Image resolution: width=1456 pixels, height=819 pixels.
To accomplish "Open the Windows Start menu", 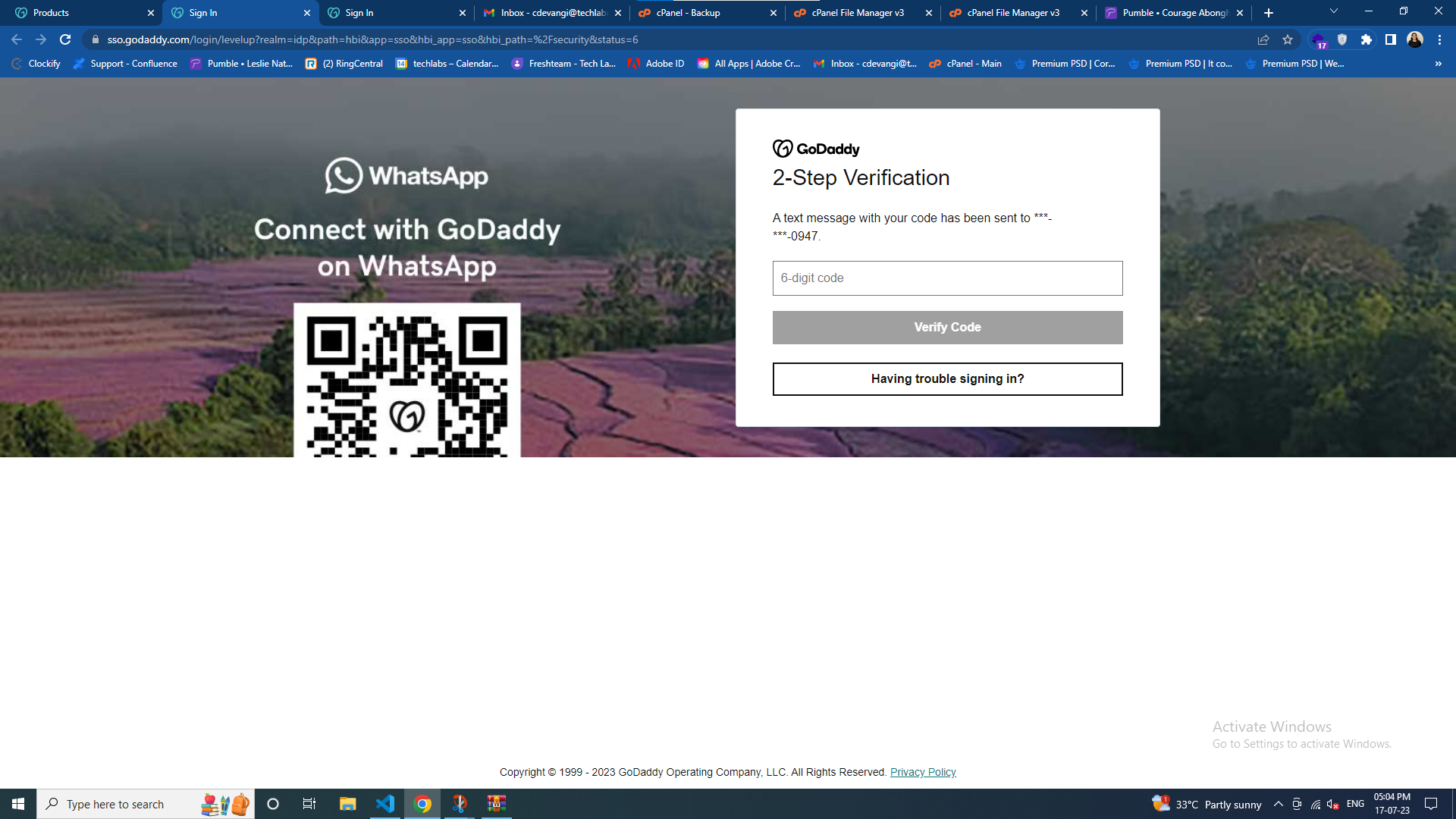I will pyautogui.click(x=18, y=804).
